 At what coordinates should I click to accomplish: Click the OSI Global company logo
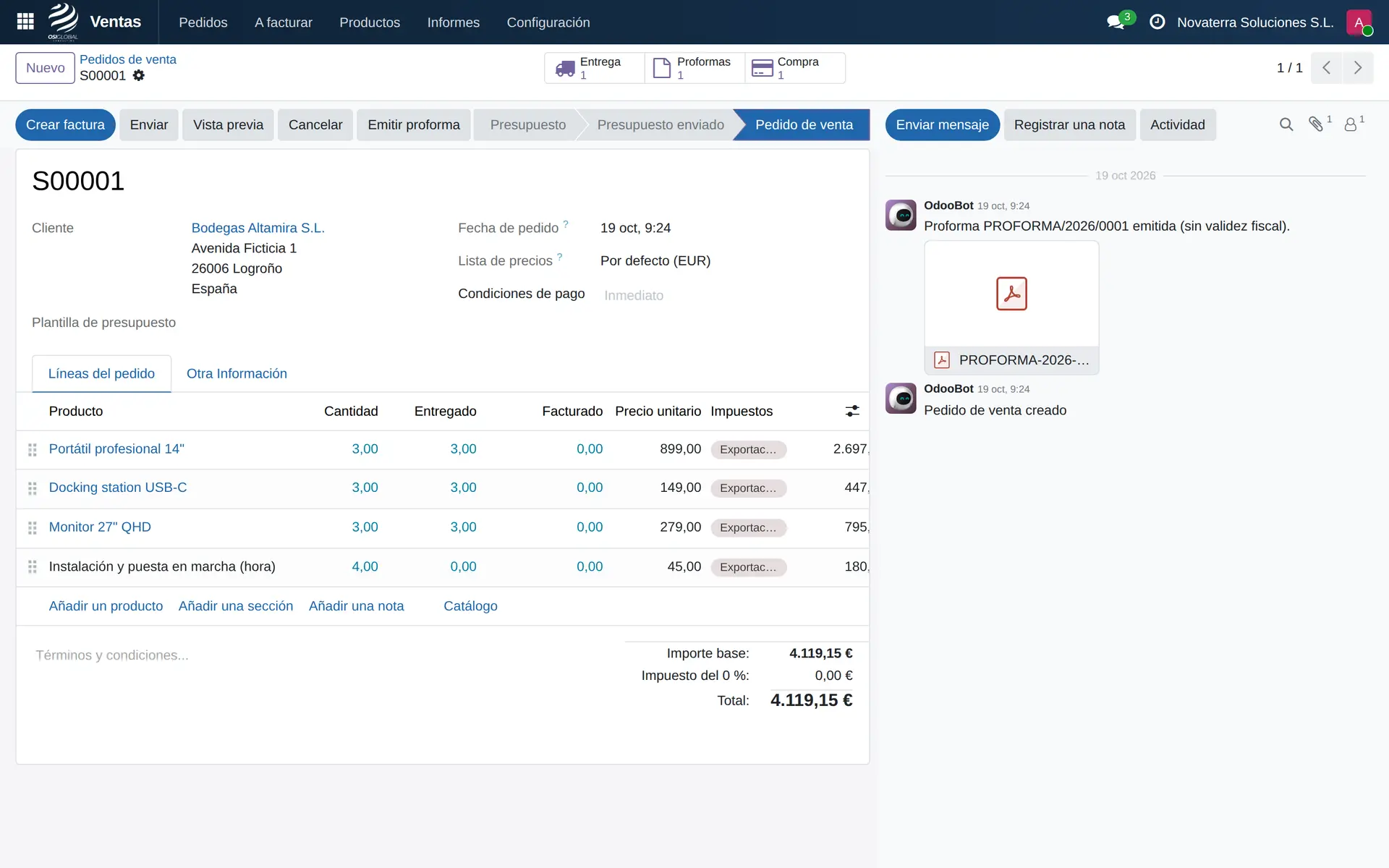63,22
